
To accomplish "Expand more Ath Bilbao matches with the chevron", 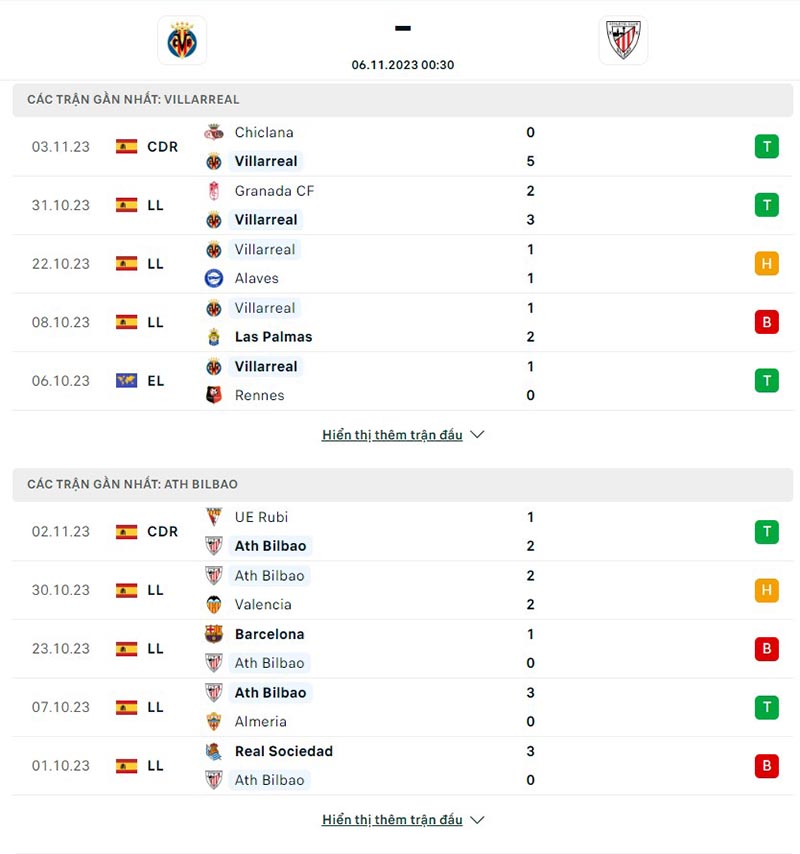I will pyautogui.click(x=477, y=819).
